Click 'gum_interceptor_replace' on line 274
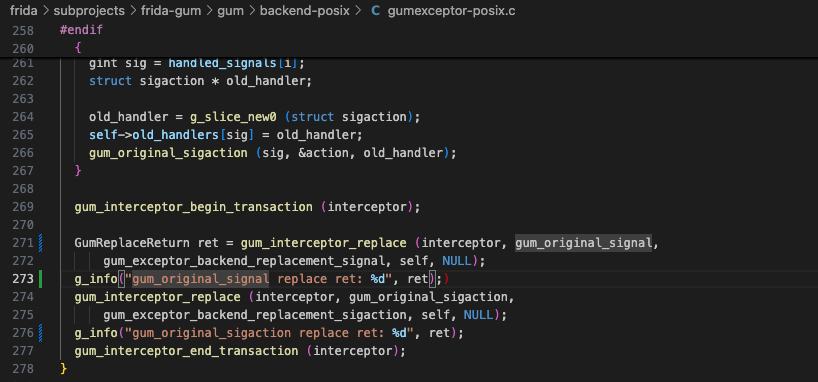Screen dimensions: 818x382 pyautogui.click(x=157, y=297)
